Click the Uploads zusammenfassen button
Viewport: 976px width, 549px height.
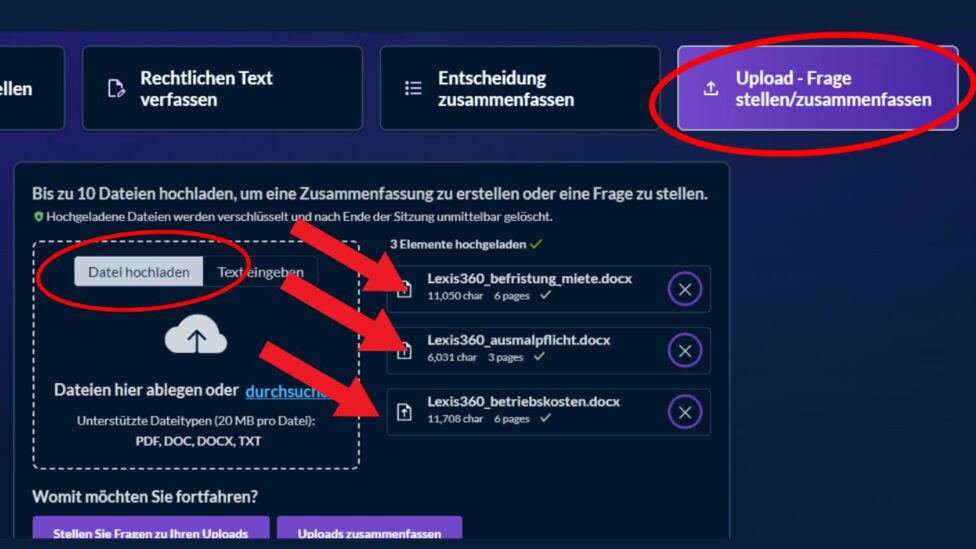(x=369, y=529)
